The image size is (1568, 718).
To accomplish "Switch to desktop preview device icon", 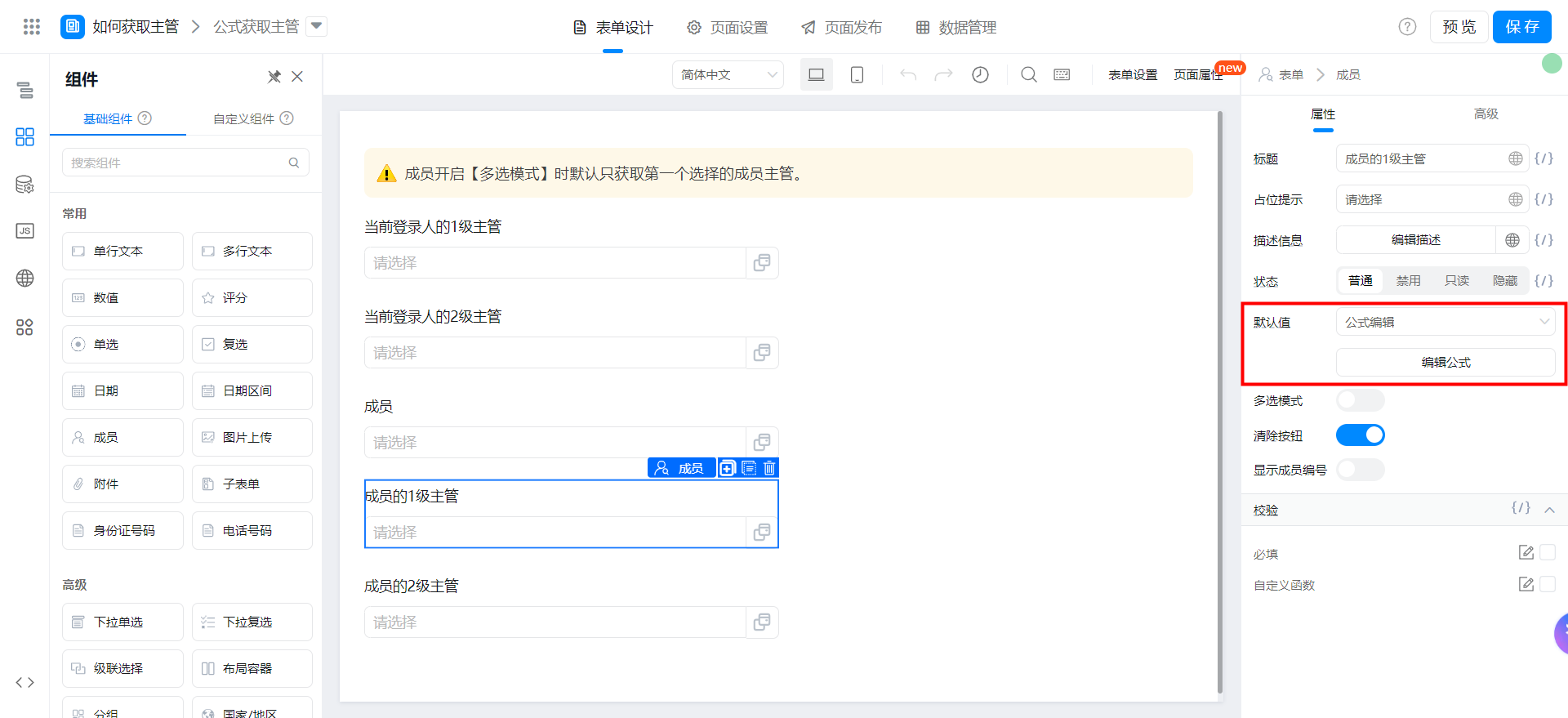I will (816, 74).
